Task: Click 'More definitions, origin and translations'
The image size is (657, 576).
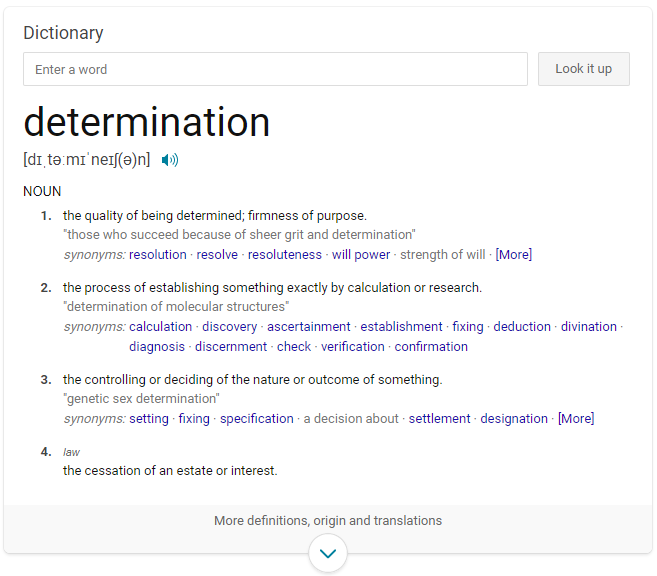Action: click(x=328, y=520)
